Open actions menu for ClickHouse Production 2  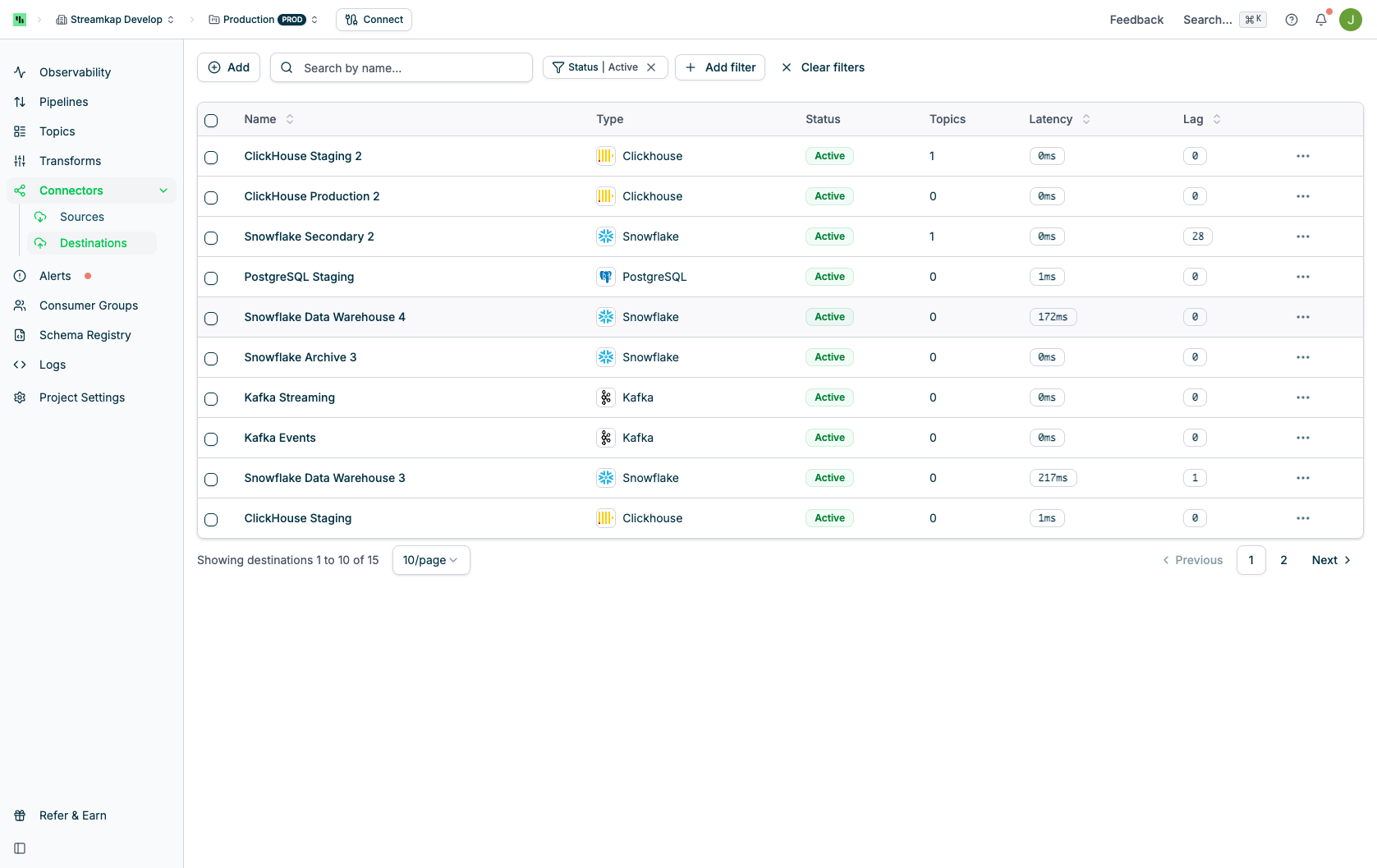pyautogui.click(x=1303, y=196)
